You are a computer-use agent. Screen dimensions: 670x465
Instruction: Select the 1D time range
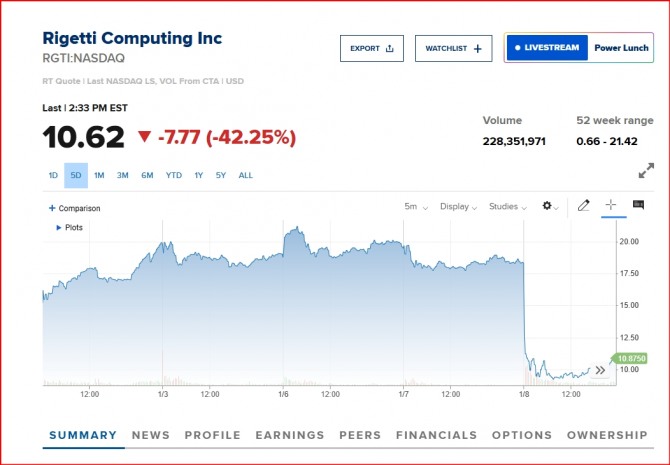pos(53,176)
